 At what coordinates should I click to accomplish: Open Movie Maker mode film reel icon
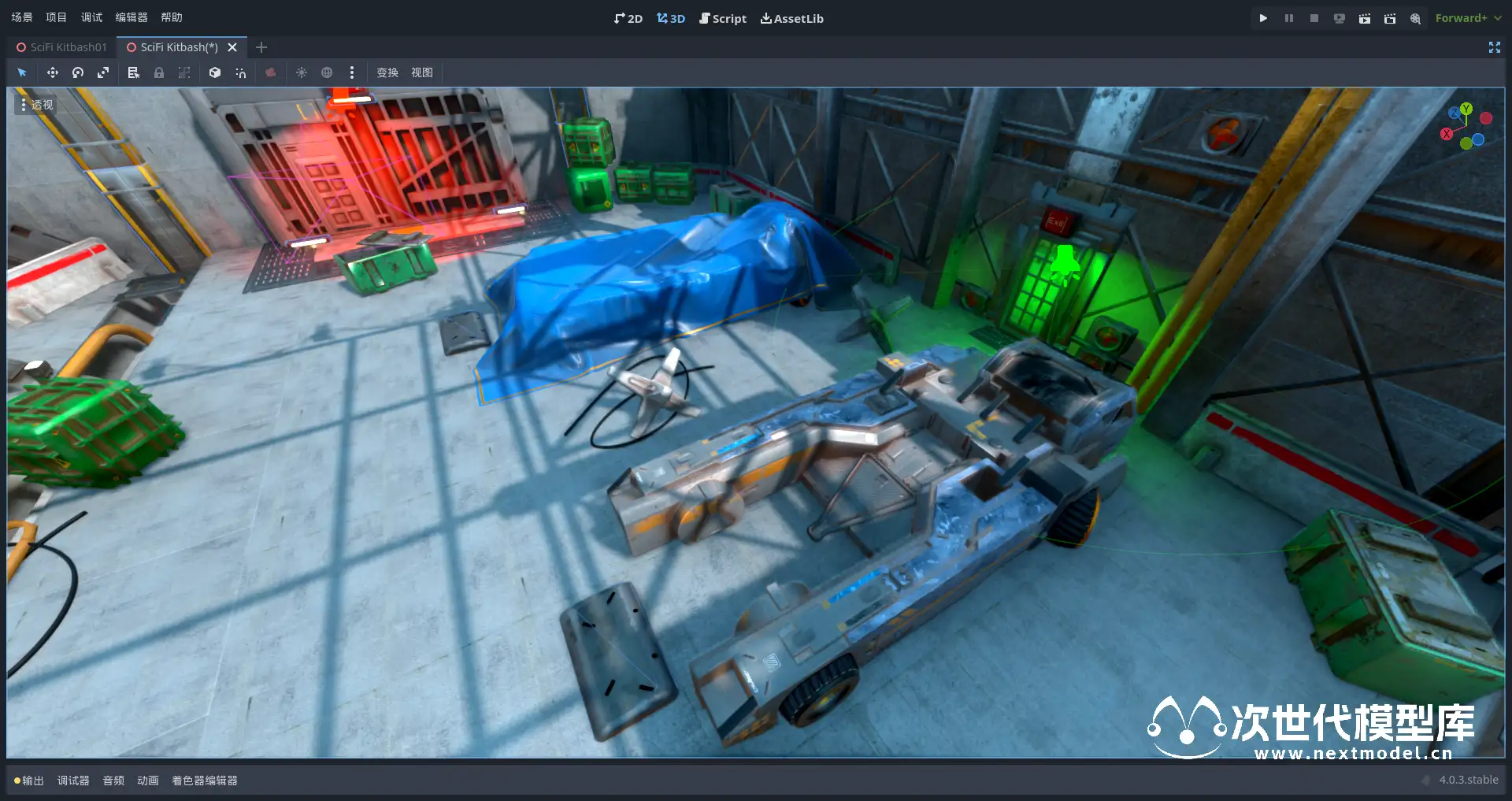point(1415,18)
